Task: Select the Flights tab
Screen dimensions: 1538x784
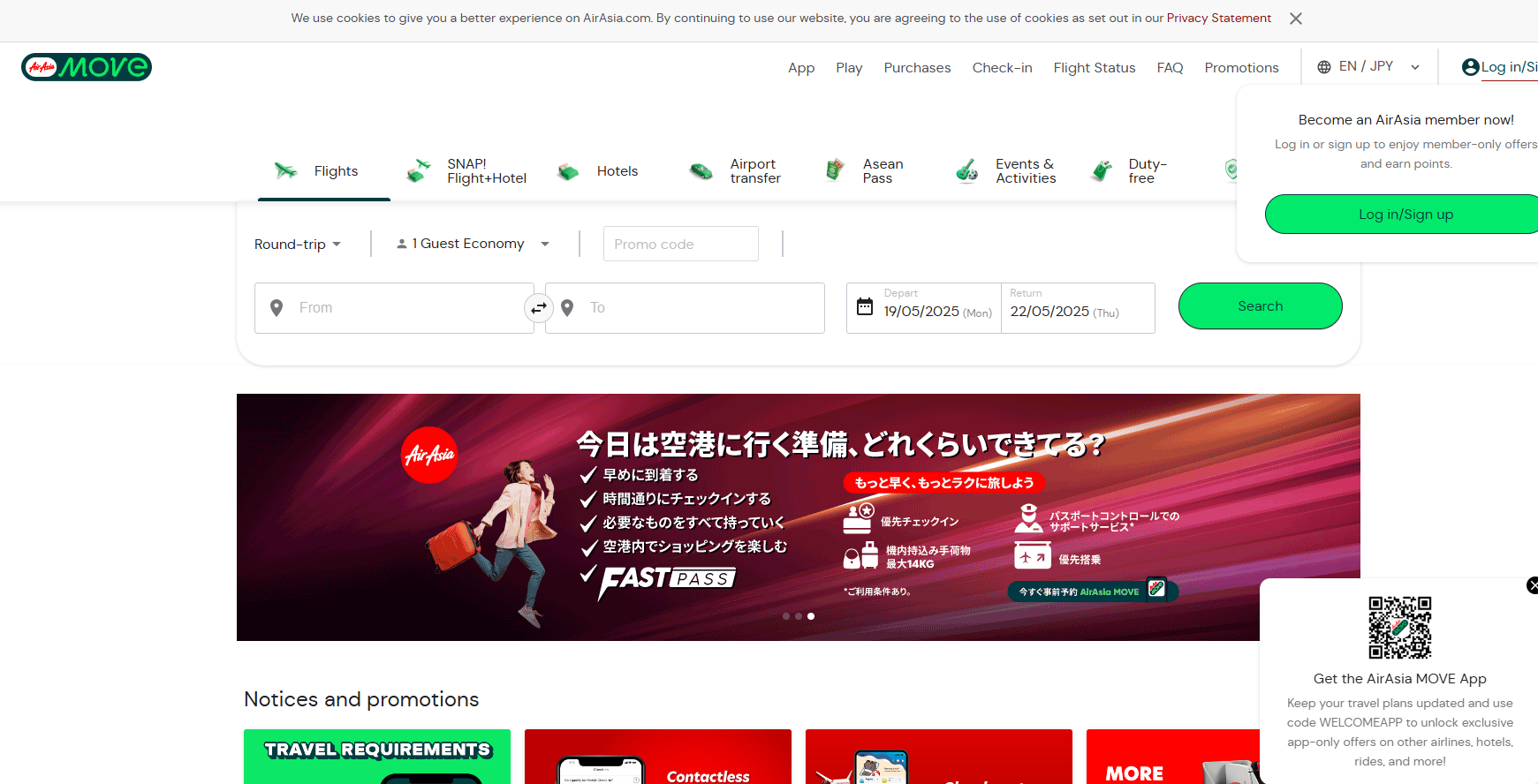Action: tap(323, 171)
